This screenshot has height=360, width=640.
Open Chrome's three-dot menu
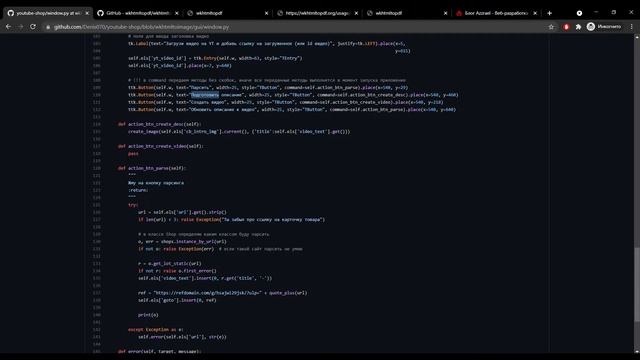pyautogui.click(x=631, y=27)
